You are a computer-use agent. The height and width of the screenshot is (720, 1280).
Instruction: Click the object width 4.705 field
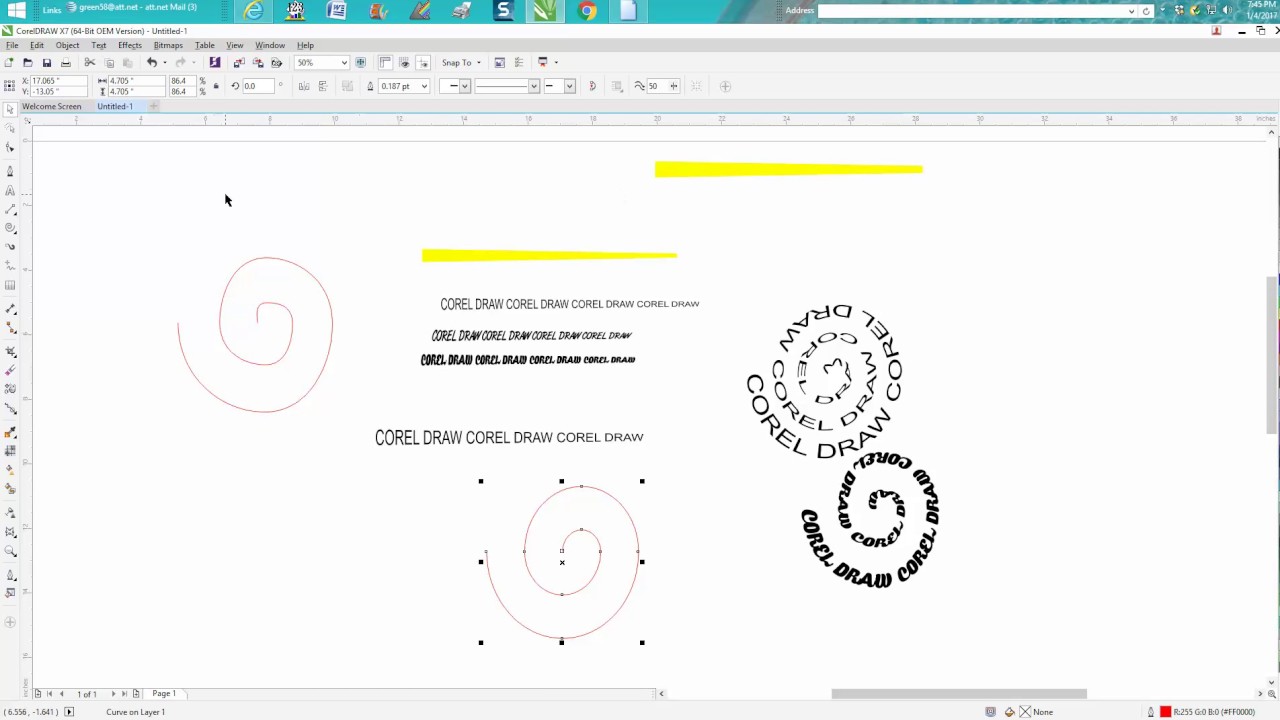pyautogui.click(x=135, y=81)
